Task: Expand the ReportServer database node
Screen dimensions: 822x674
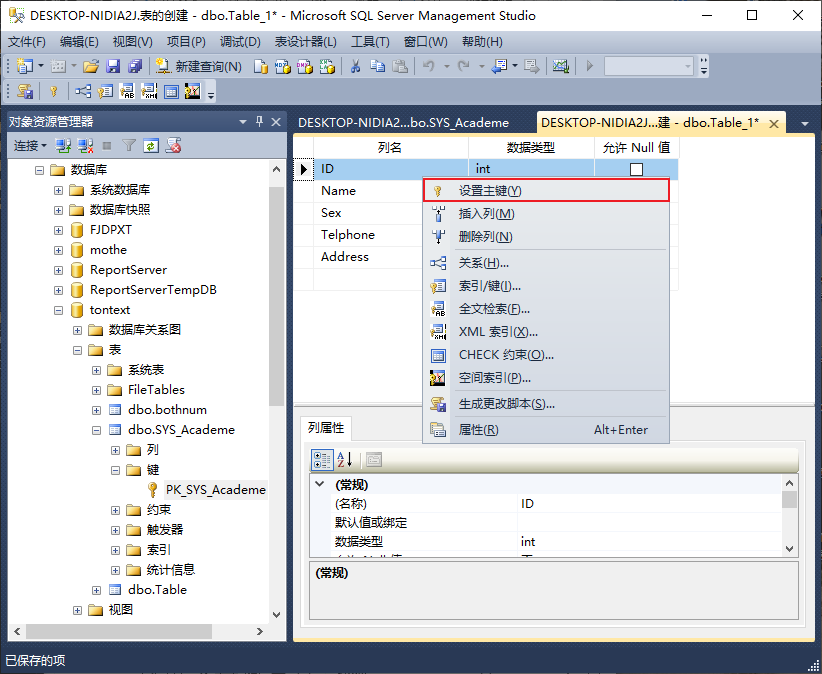Action: (x=58, y=270)
